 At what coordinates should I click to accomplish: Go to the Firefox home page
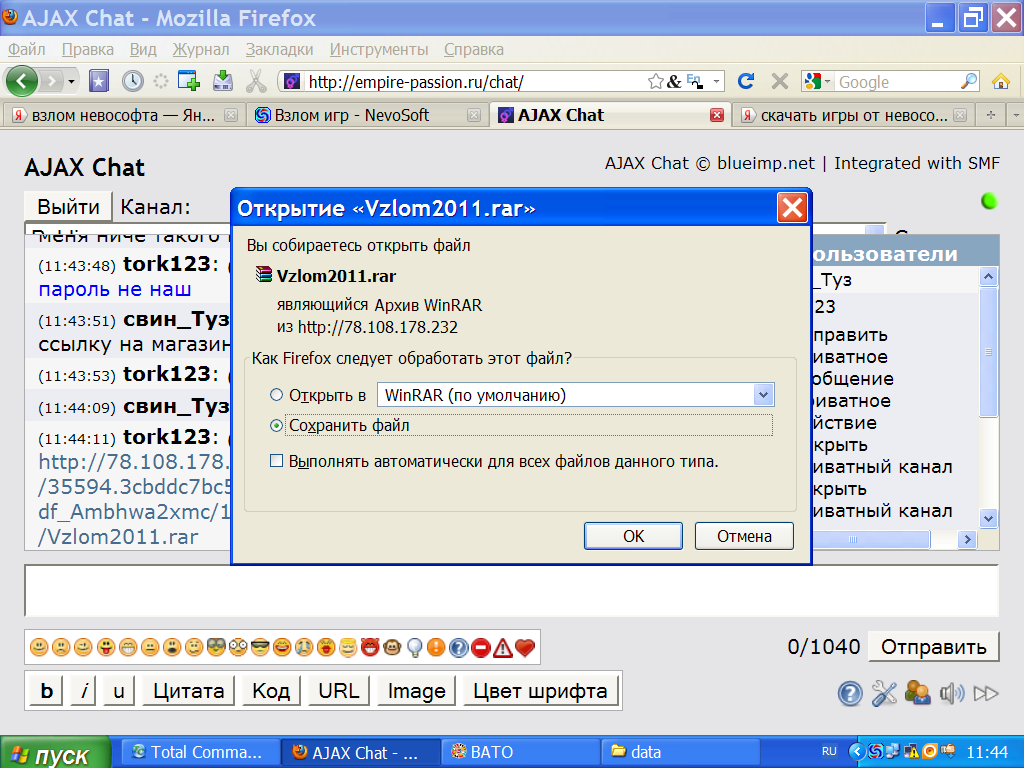[x=1000, y=81]
